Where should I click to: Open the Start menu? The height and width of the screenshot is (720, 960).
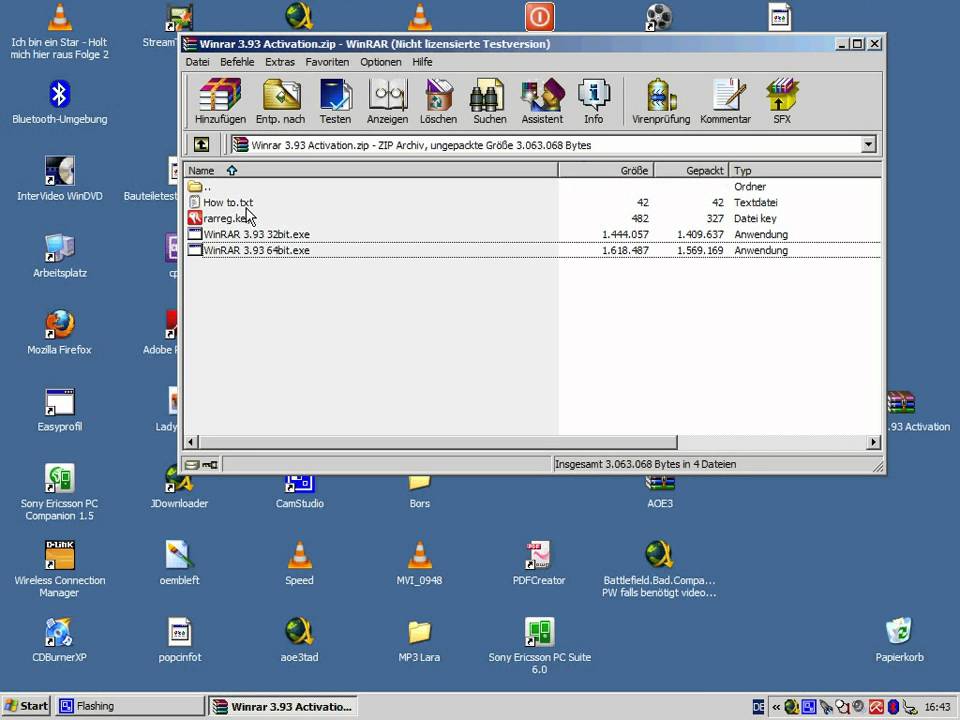tap(26, 706)
